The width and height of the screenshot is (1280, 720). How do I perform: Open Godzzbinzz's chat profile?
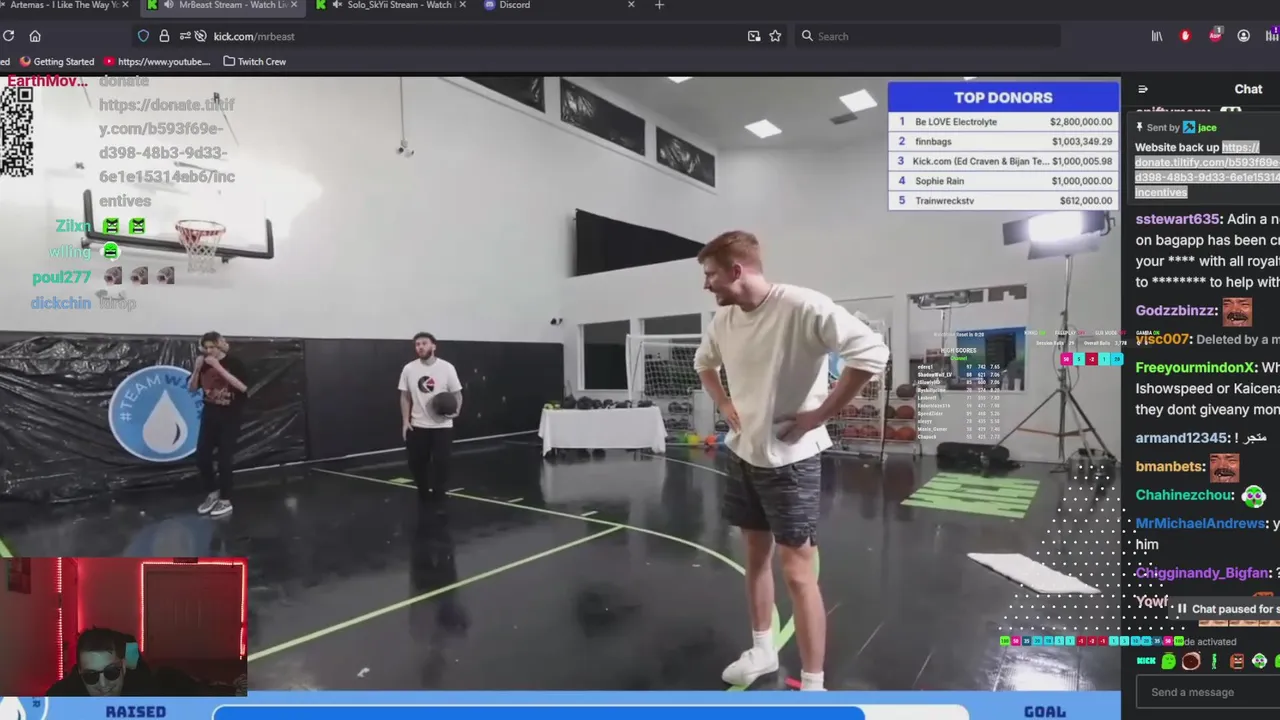point(1177,311)
